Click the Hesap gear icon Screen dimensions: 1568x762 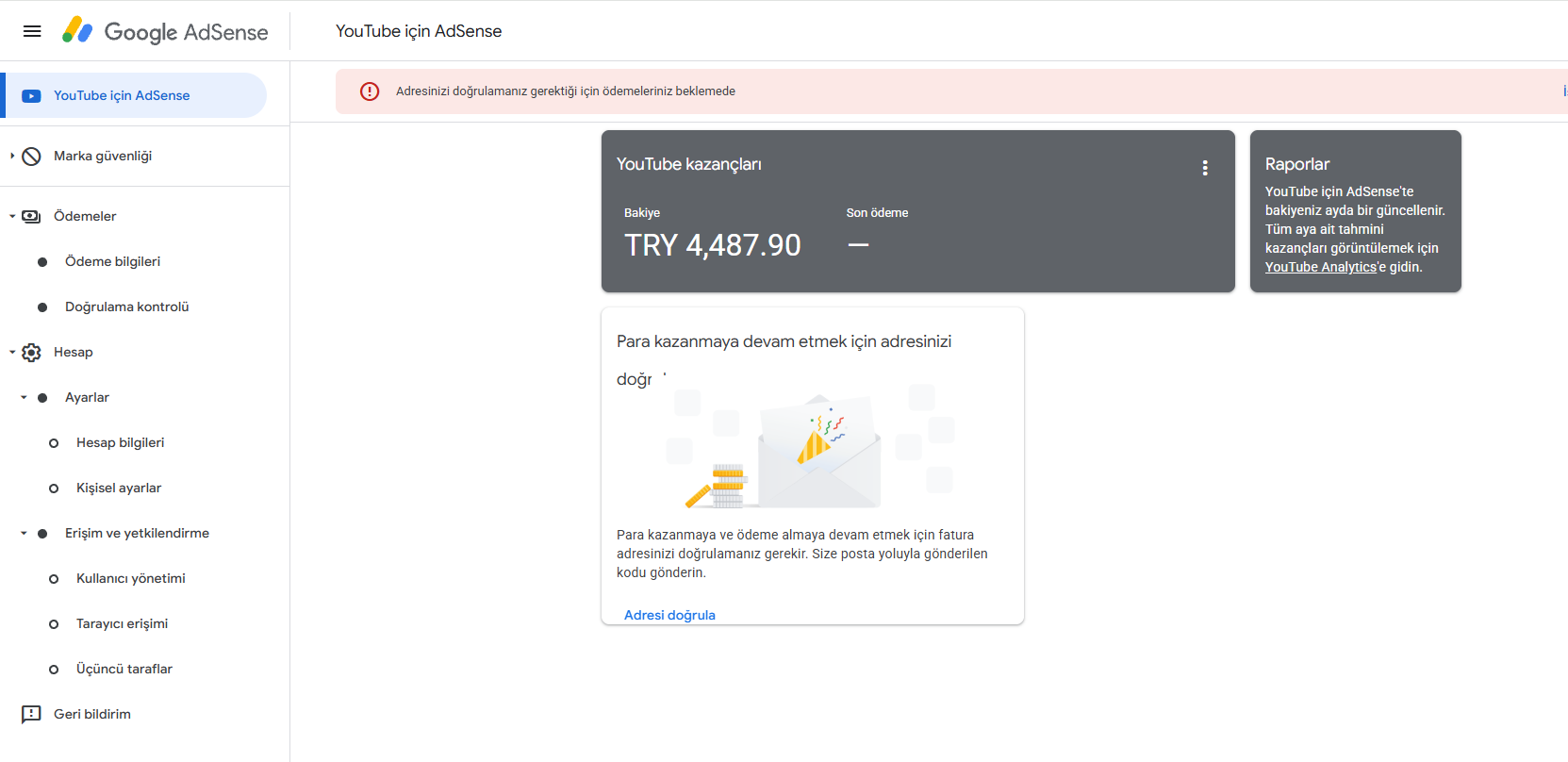[31, 353]
